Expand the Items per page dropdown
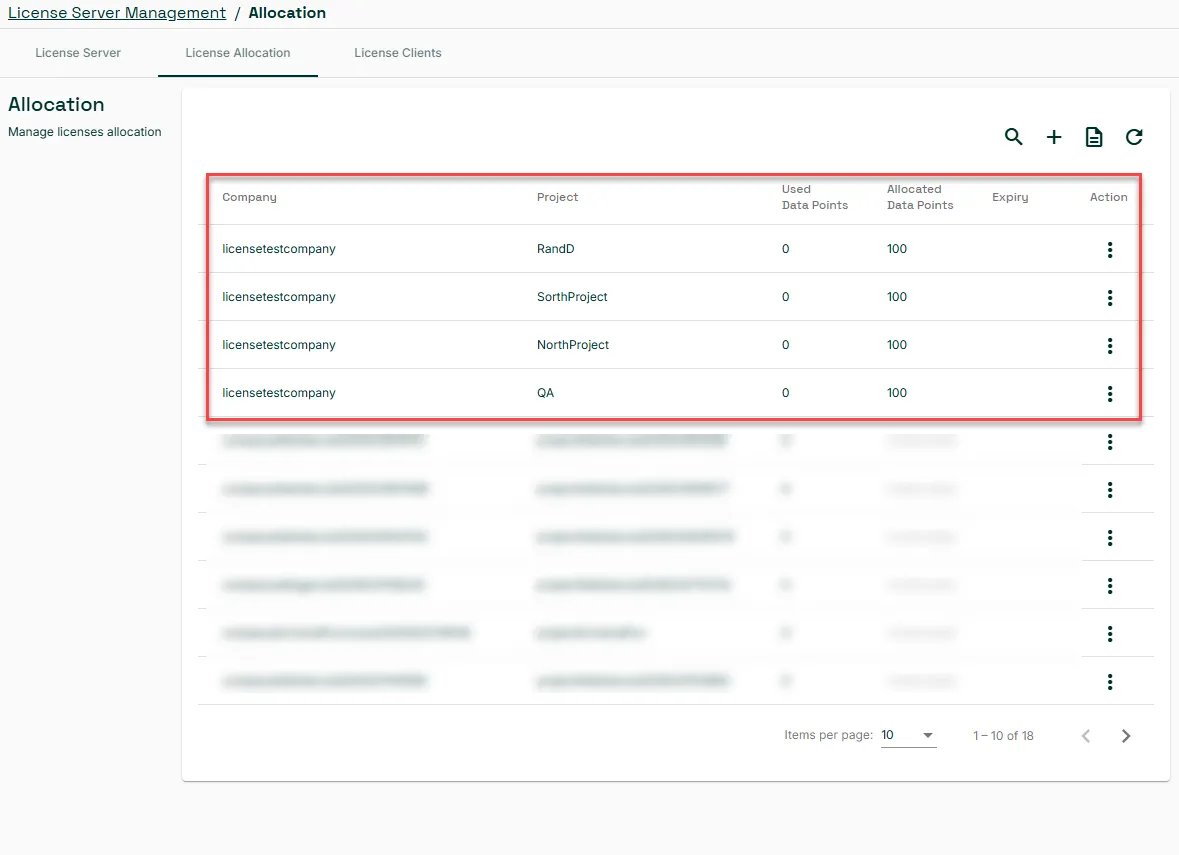Image resolution: width=1179 pixels, height=855 pixels. (x=908, y=735)
